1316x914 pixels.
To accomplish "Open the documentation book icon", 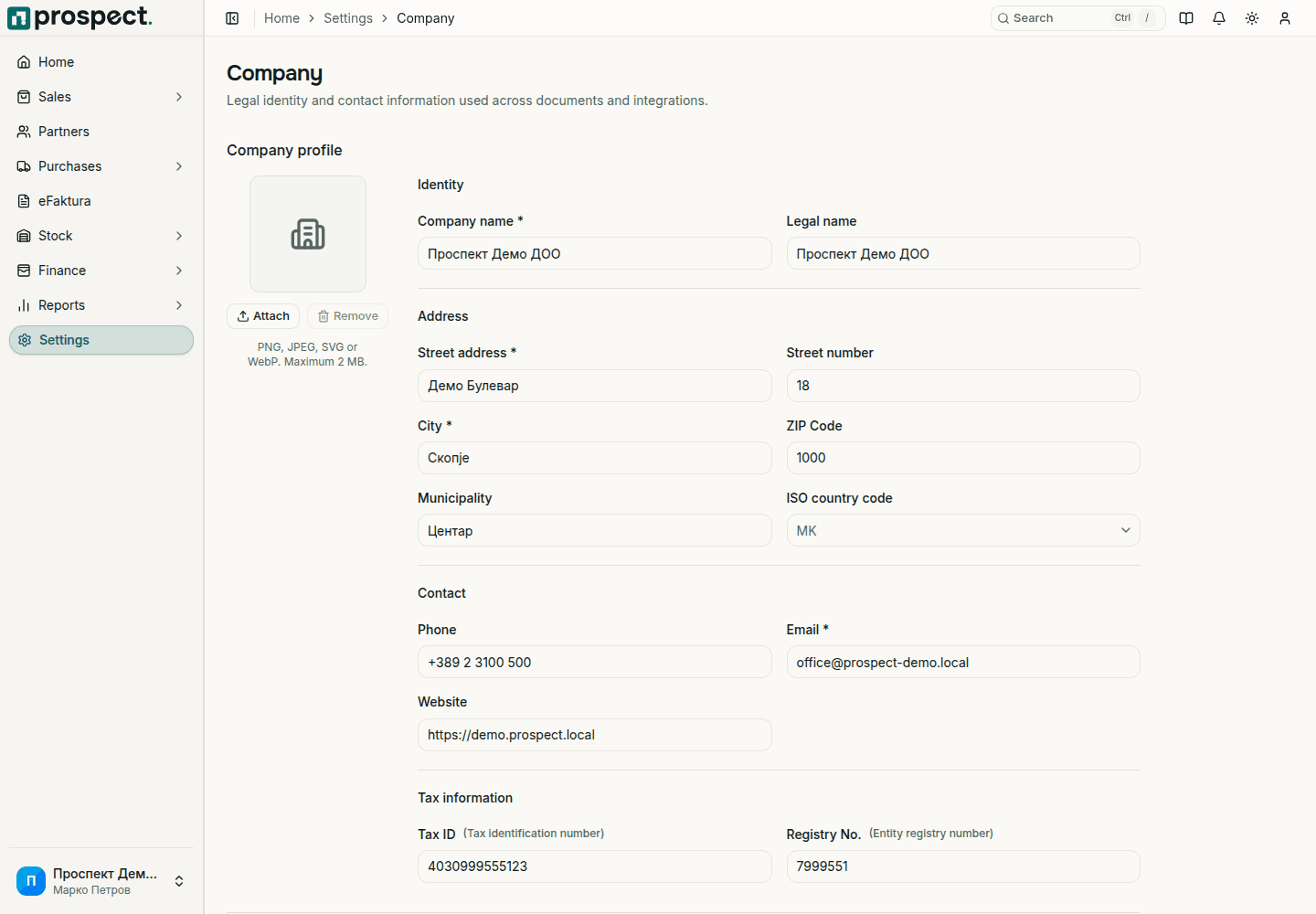I will 1186,18.
